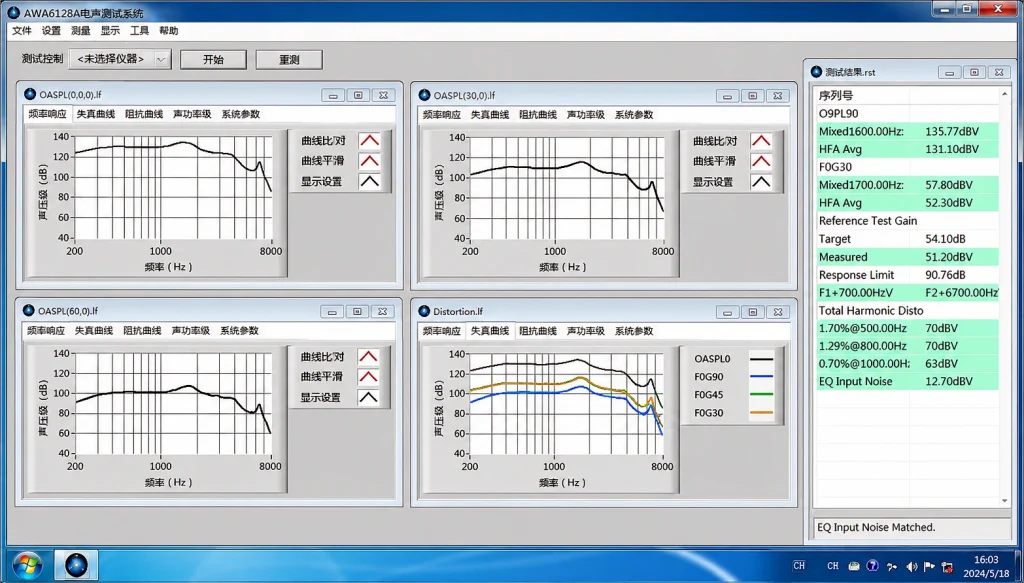Screen dimensions: 1024x583
Task: Select the Mixed1700.00Hz: result row
Action: click(x=908, y=185)
